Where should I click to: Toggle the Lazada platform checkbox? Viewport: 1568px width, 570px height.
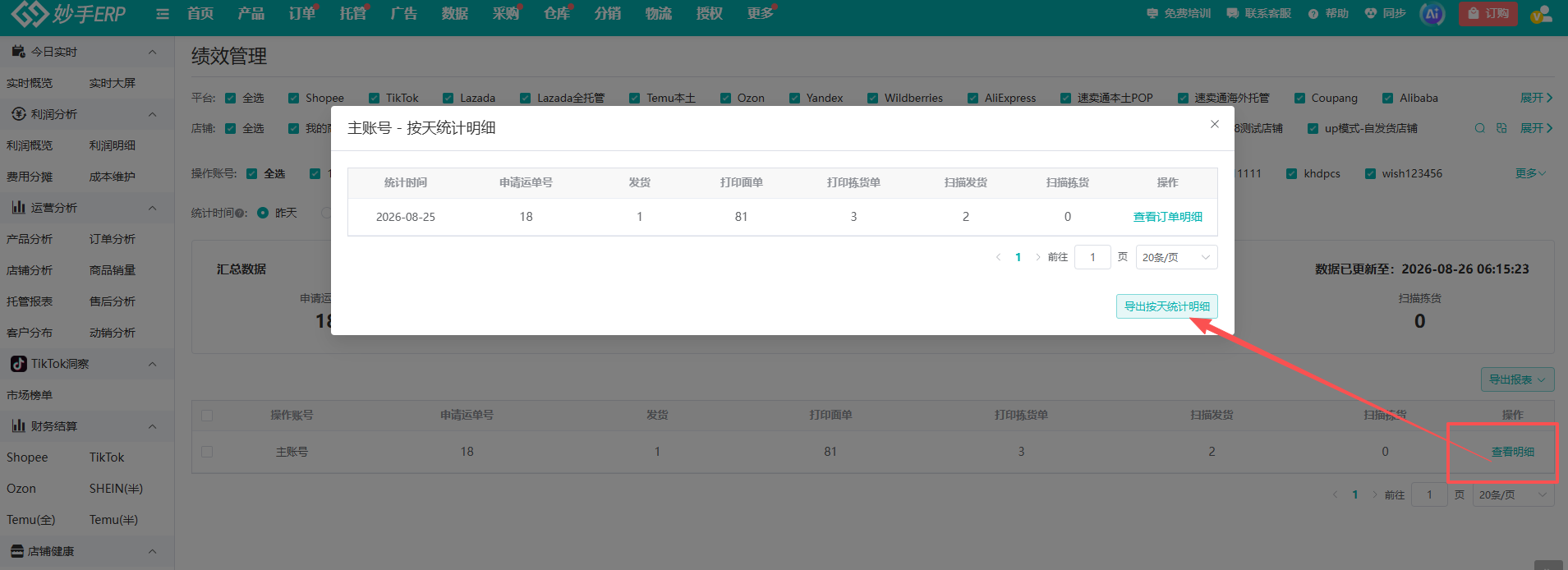448,98
